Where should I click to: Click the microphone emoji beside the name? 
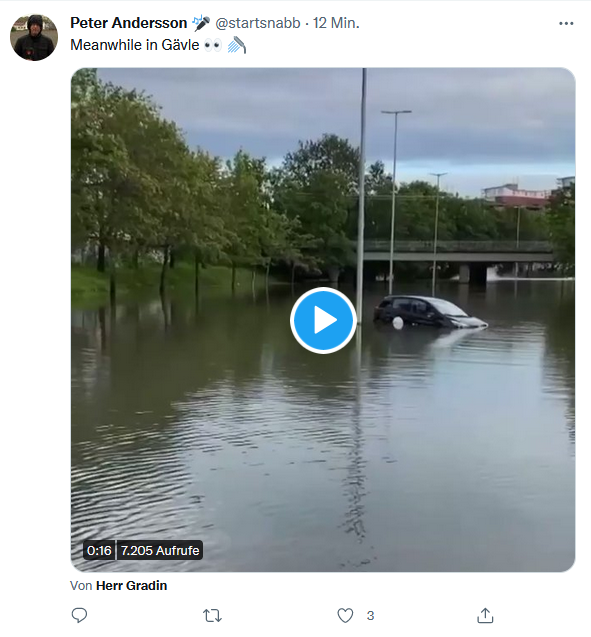(201, 23)
